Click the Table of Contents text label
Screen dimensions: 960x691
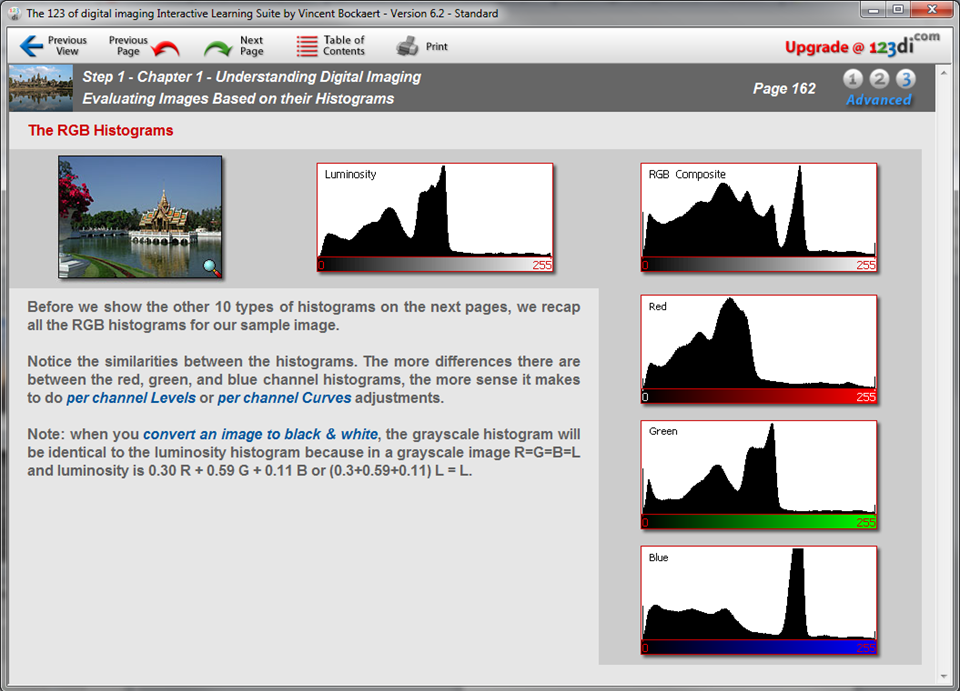click(344, 46)
